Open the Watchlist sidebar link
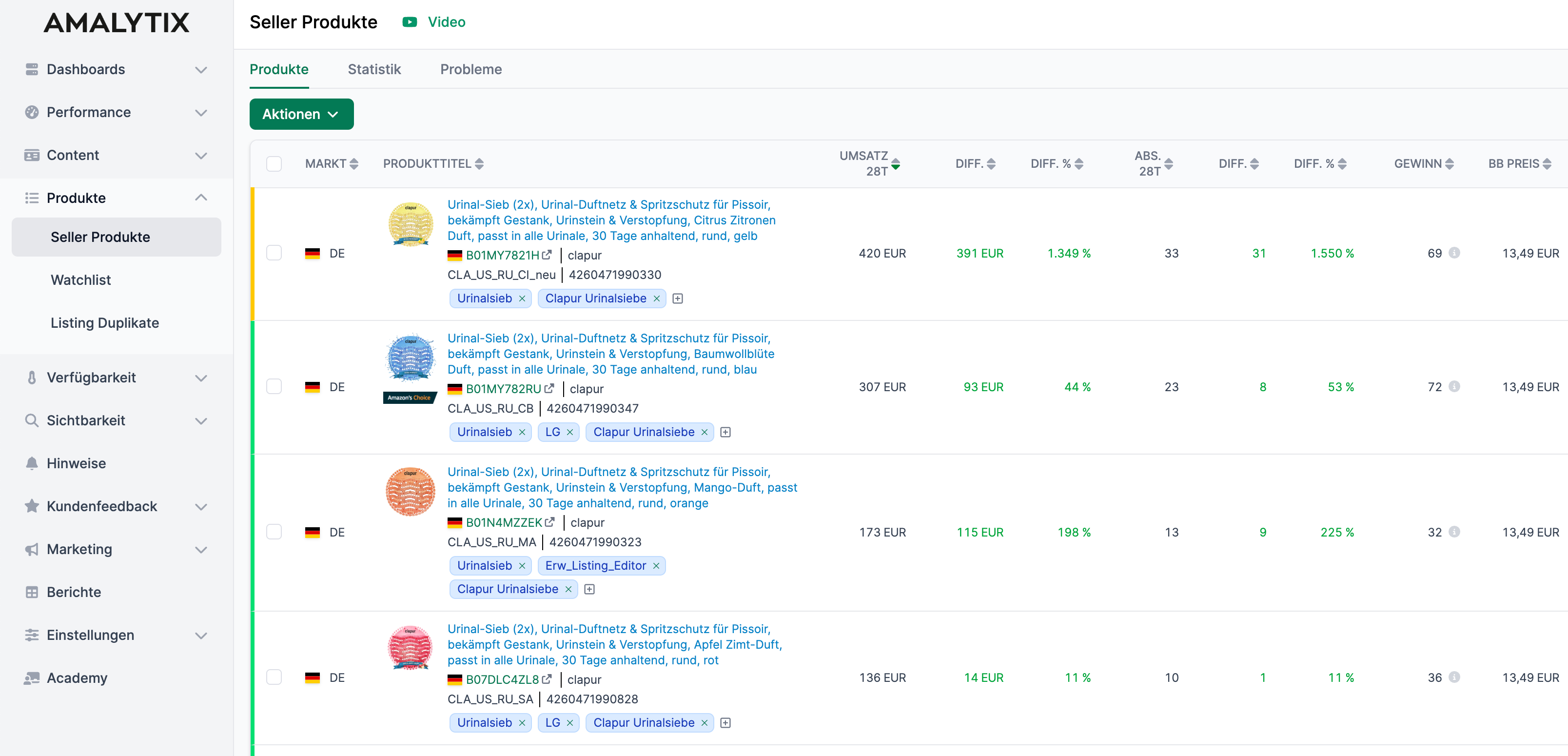This screenshot has width=1568, height=756. [80, 280]
